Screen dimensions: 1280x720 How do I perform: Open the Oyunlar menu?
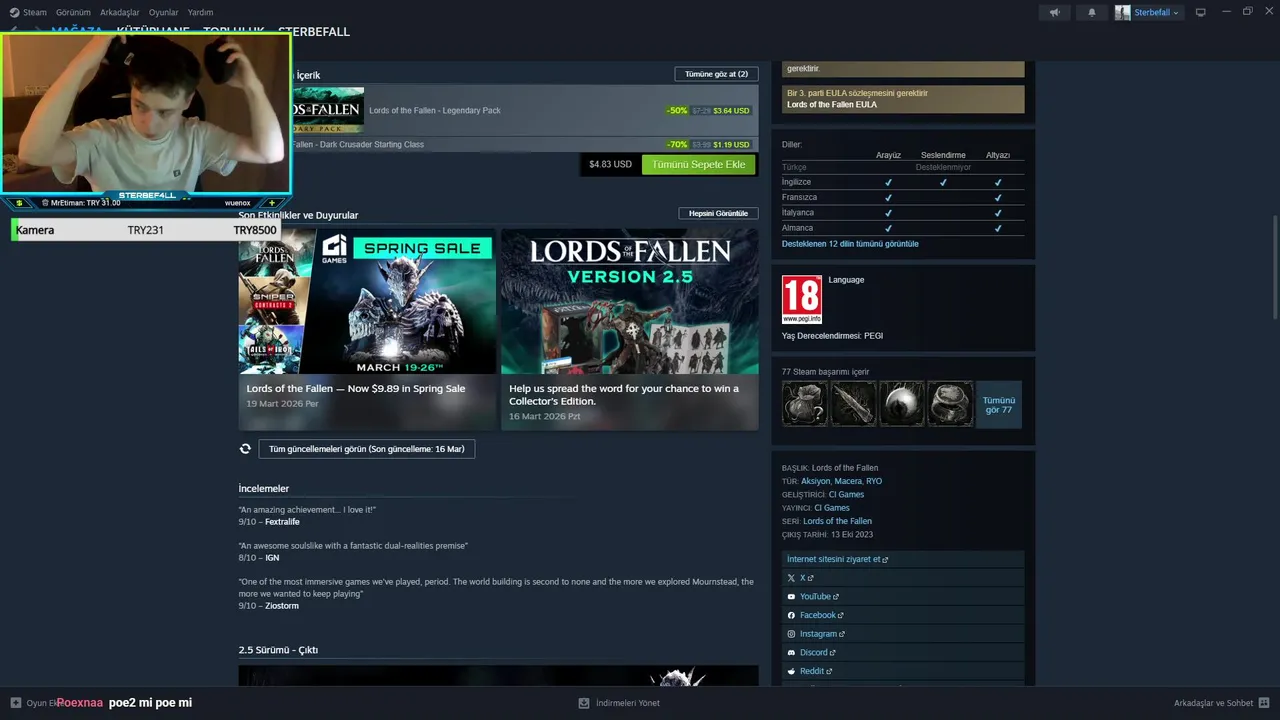tap(164, 12)
